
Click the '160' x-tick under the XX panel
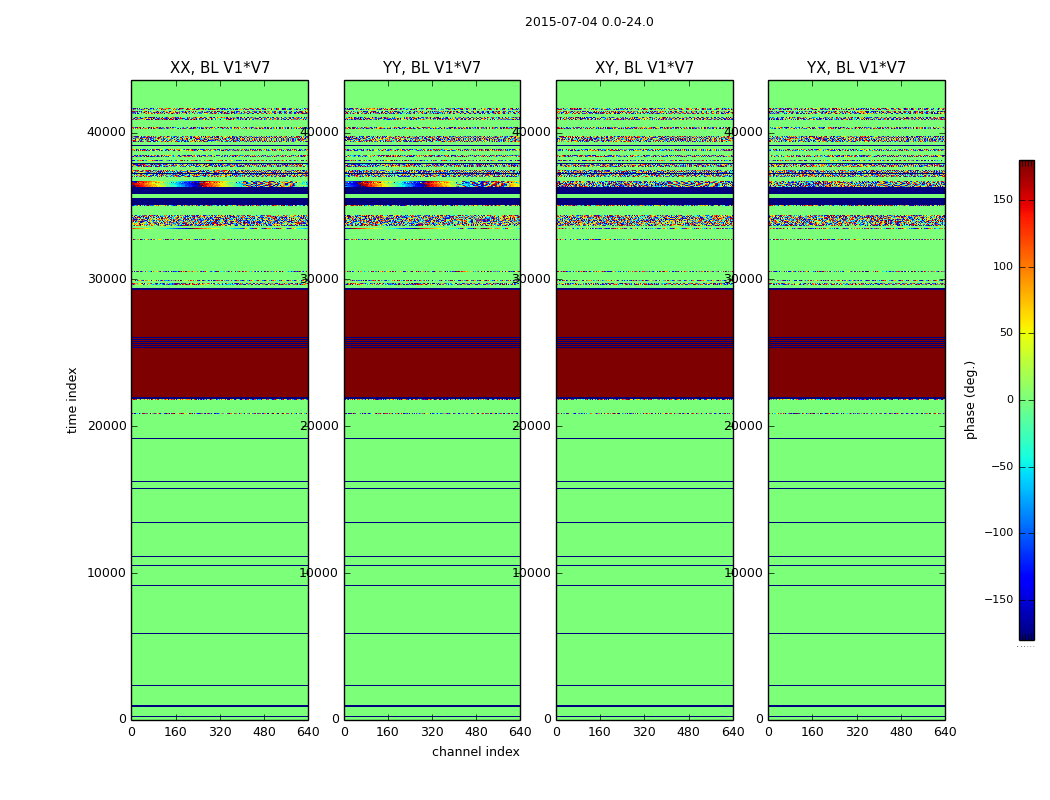pos(175,732)
